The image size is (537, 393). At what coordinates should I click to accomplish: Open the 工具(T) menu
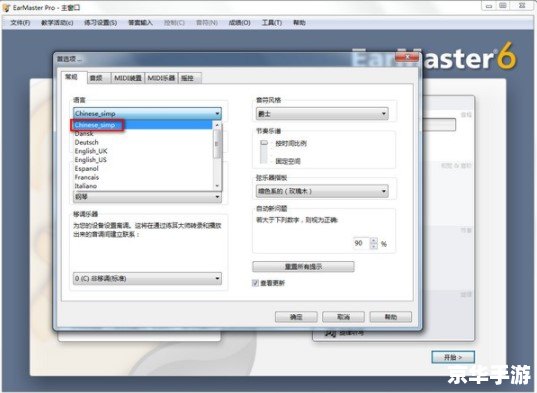(x=272, y=23)
